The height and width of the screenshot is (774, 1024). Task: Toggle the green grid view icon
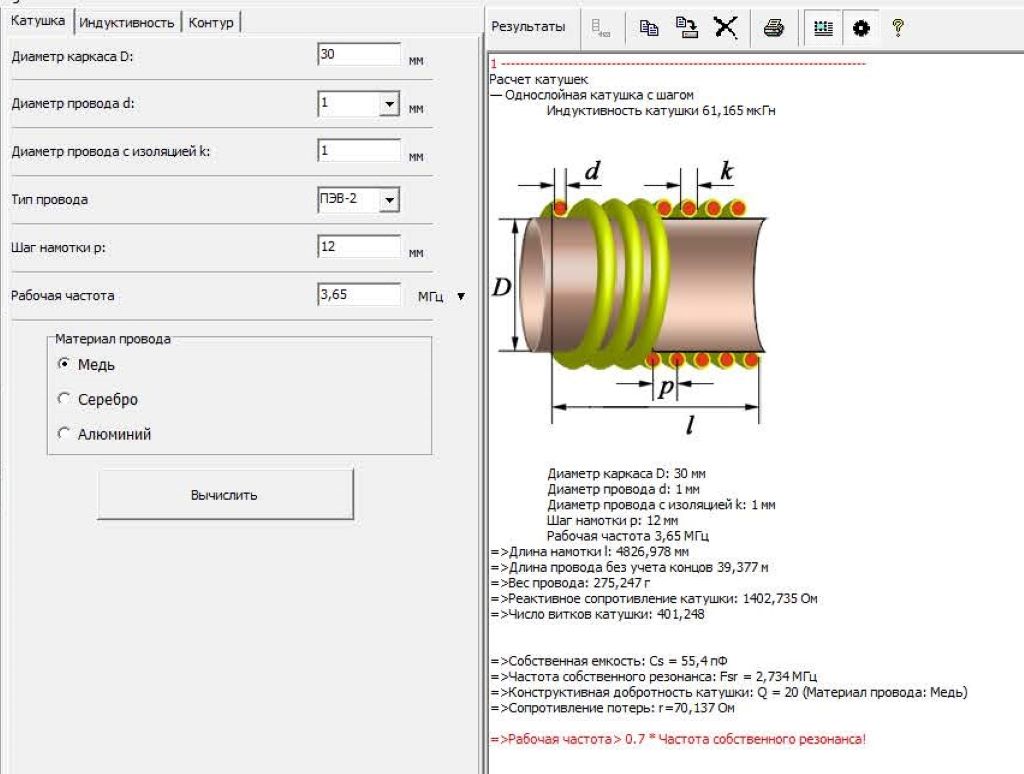[823, 28]
